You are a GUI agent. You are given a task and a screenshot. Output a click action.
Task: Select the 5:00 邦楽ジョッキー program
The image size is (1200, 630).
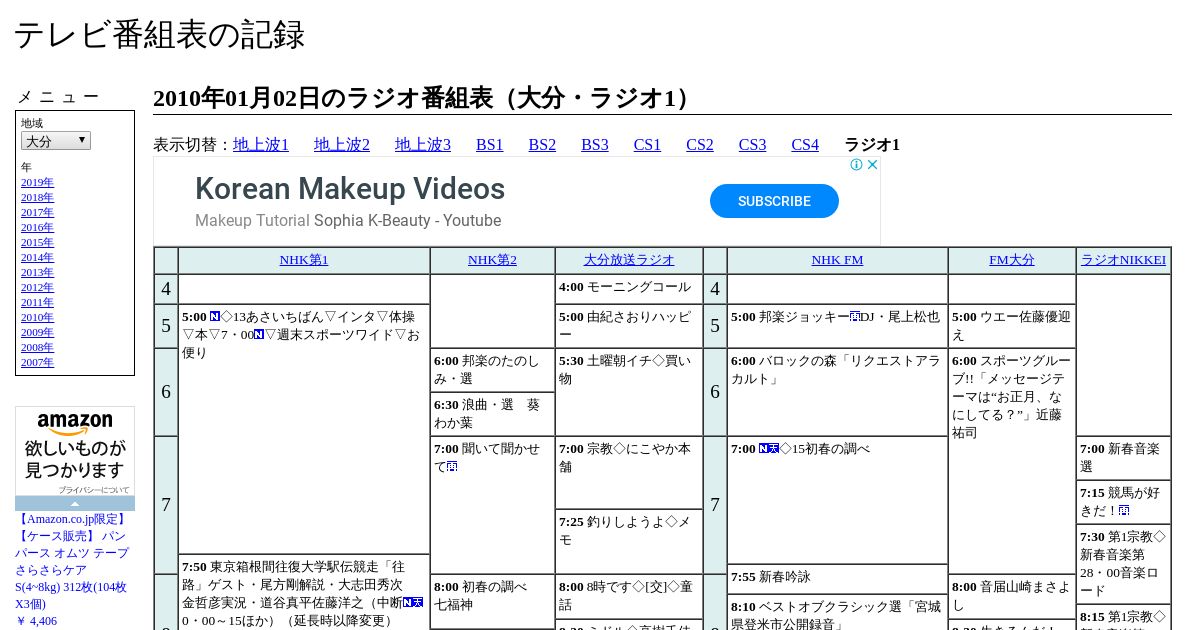click(x=837, y=326)
